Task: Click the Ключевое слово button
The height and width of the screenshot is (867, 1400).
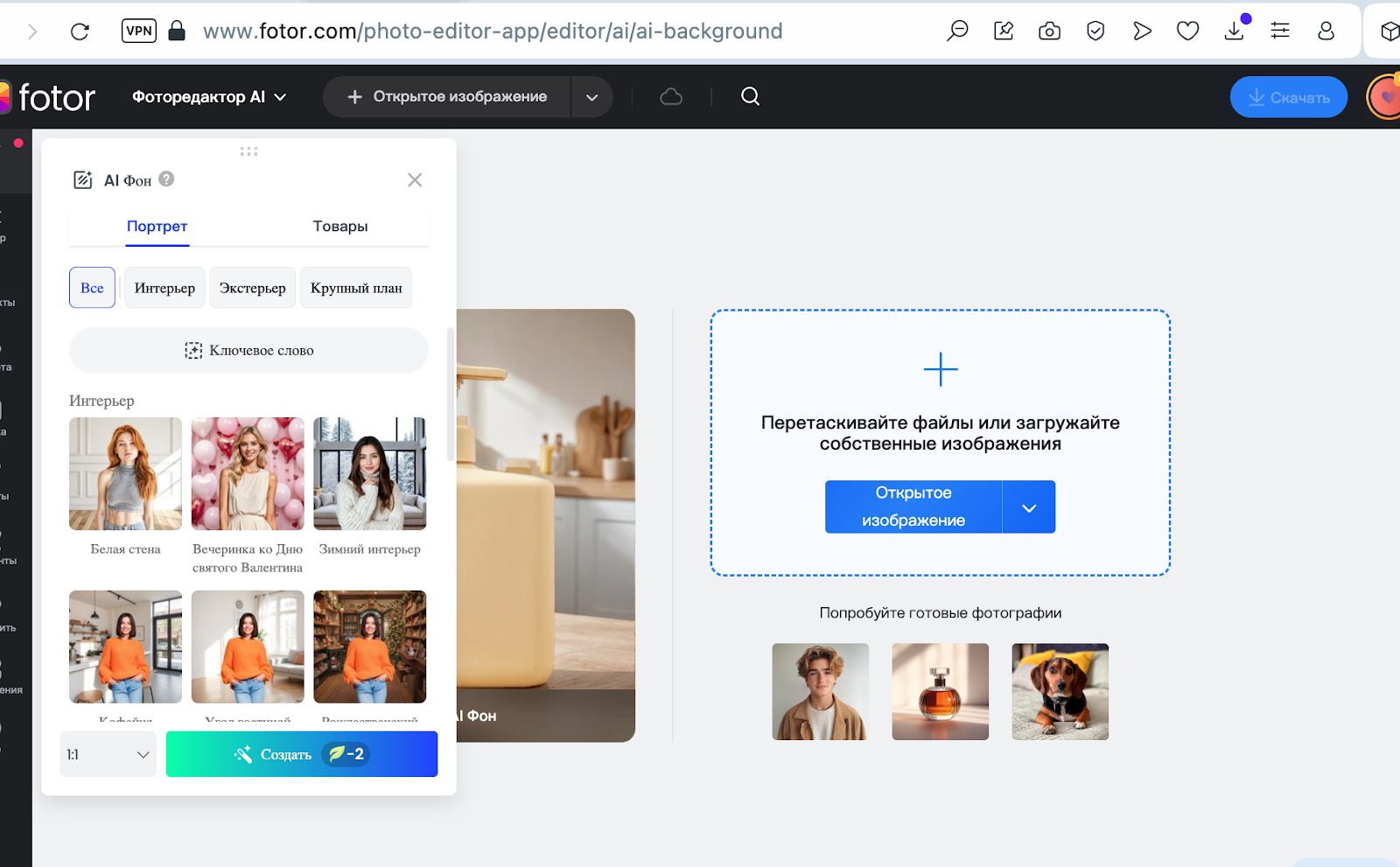Action: pos(248,351)
